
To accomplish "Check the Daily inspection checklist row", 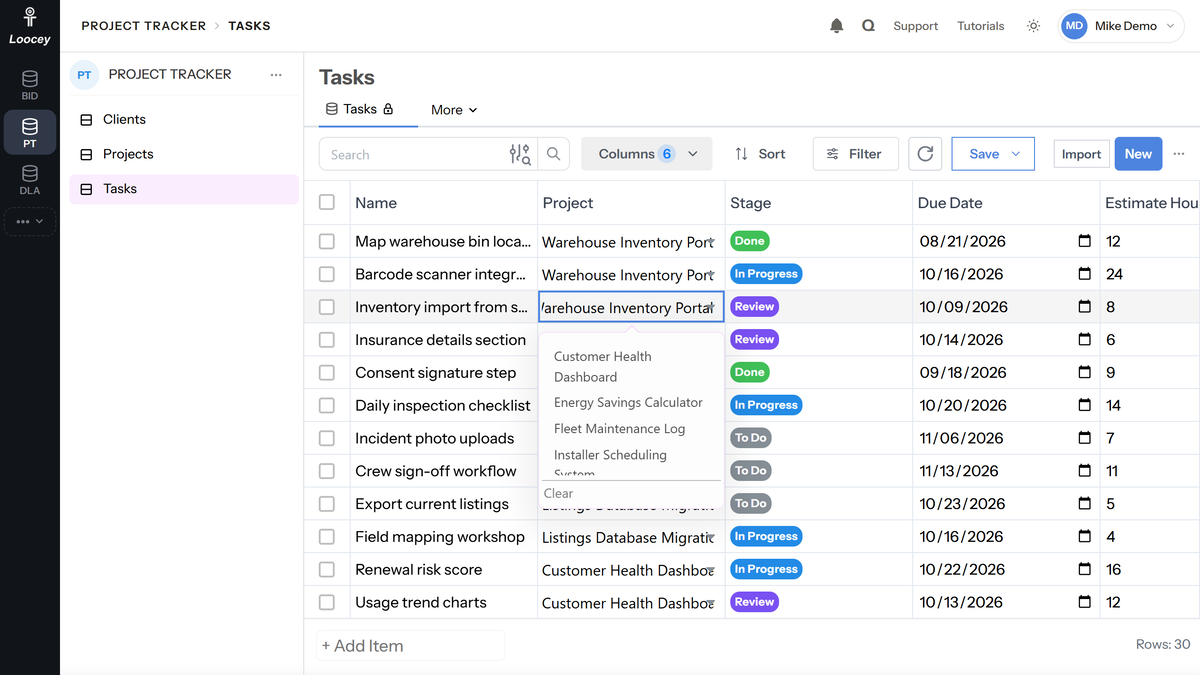I will tap(327, 405).
